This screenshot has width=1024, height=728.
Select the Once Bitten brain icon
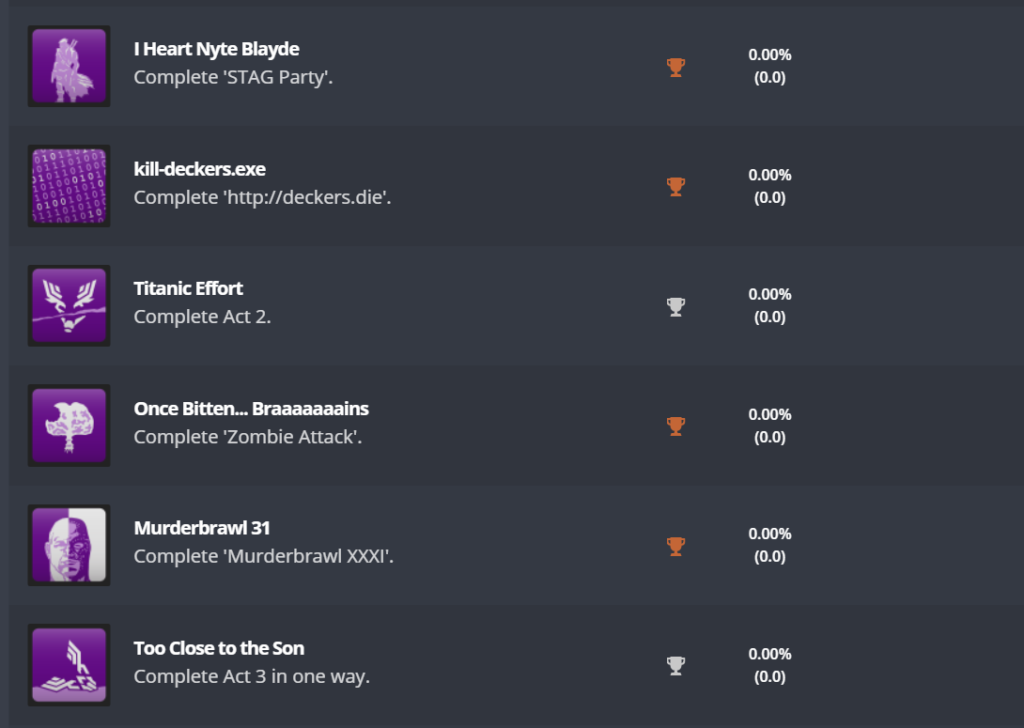(69, 426)
